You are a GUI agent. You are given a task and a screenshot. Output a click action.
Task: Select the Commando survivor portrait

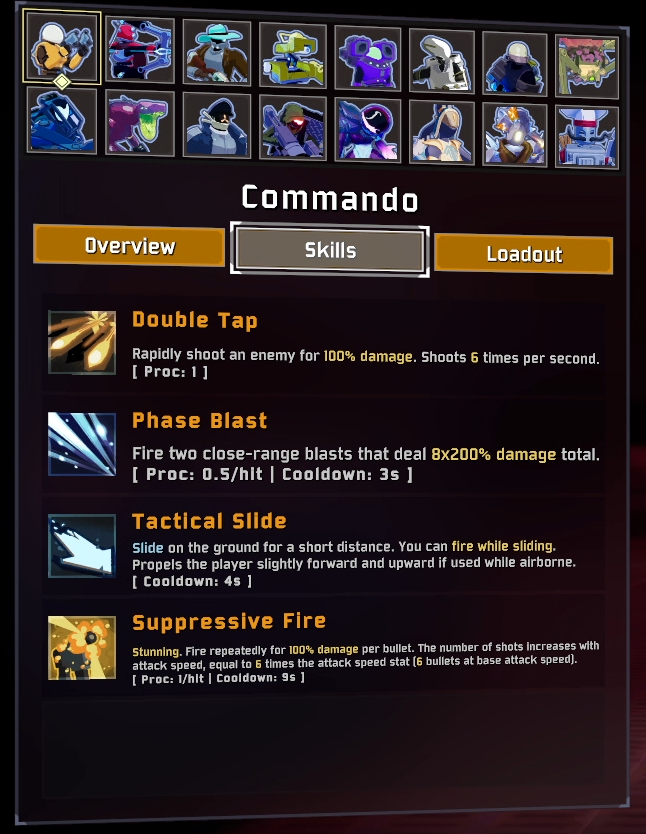point(62,46)
